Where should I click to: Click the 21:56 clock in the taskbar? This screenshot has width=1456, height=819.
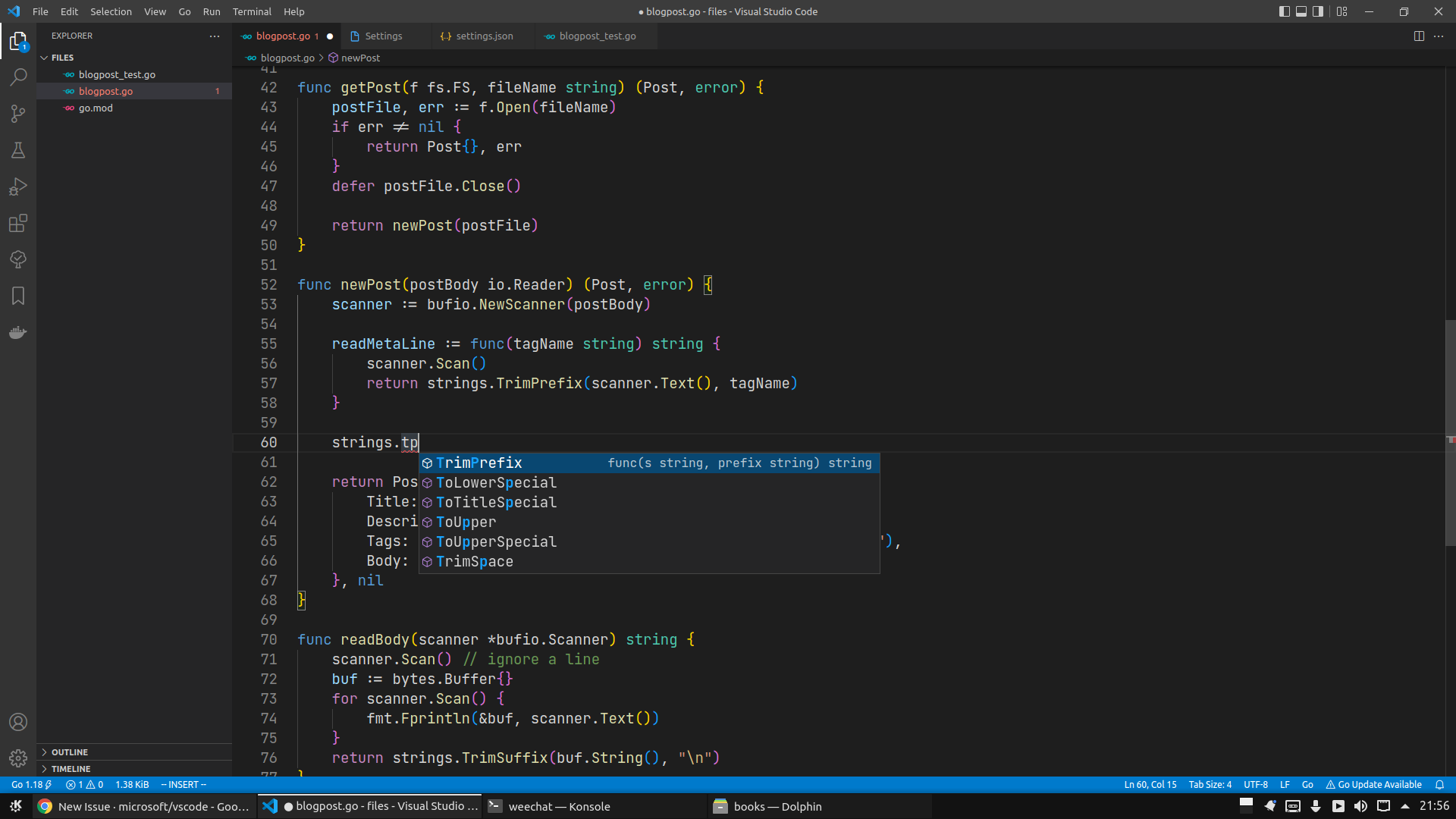coord(1434,806)
